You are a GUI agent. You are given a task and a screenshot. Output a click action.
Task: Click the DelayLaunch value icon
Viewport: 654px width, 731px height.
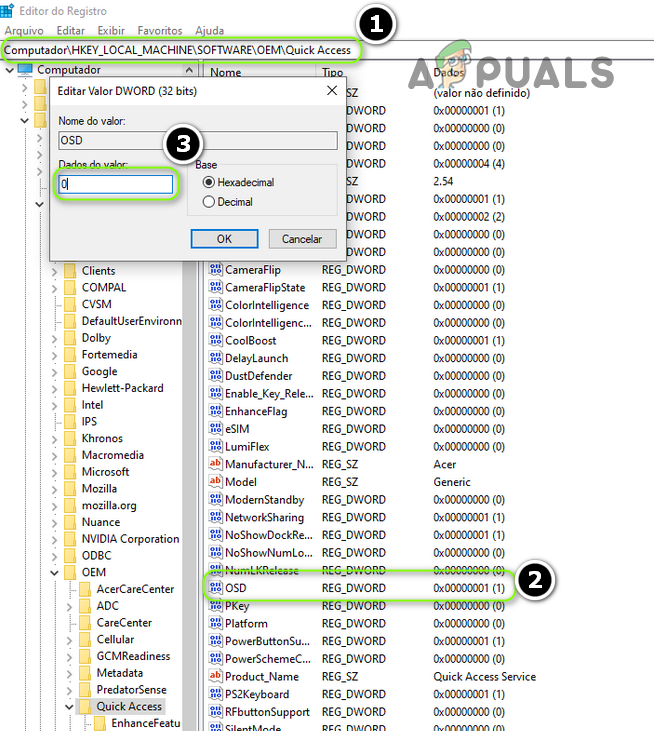click(215, 358)
